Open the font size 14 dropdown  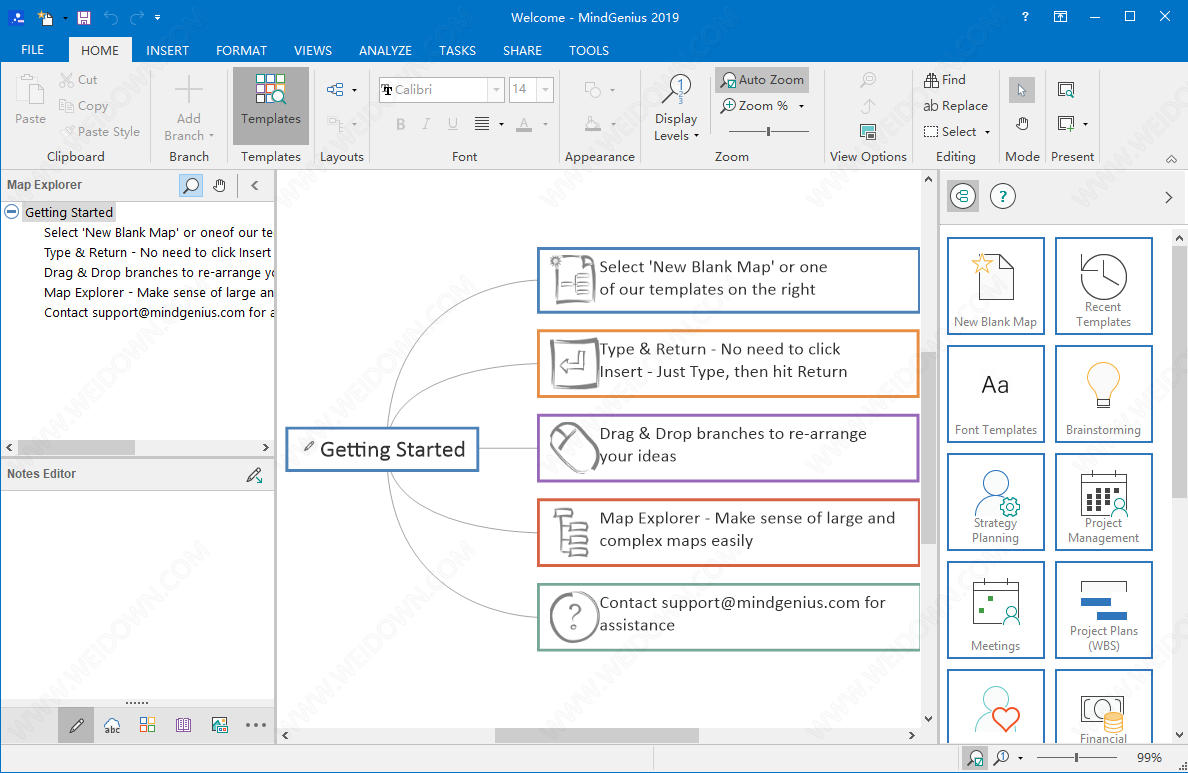545,89
